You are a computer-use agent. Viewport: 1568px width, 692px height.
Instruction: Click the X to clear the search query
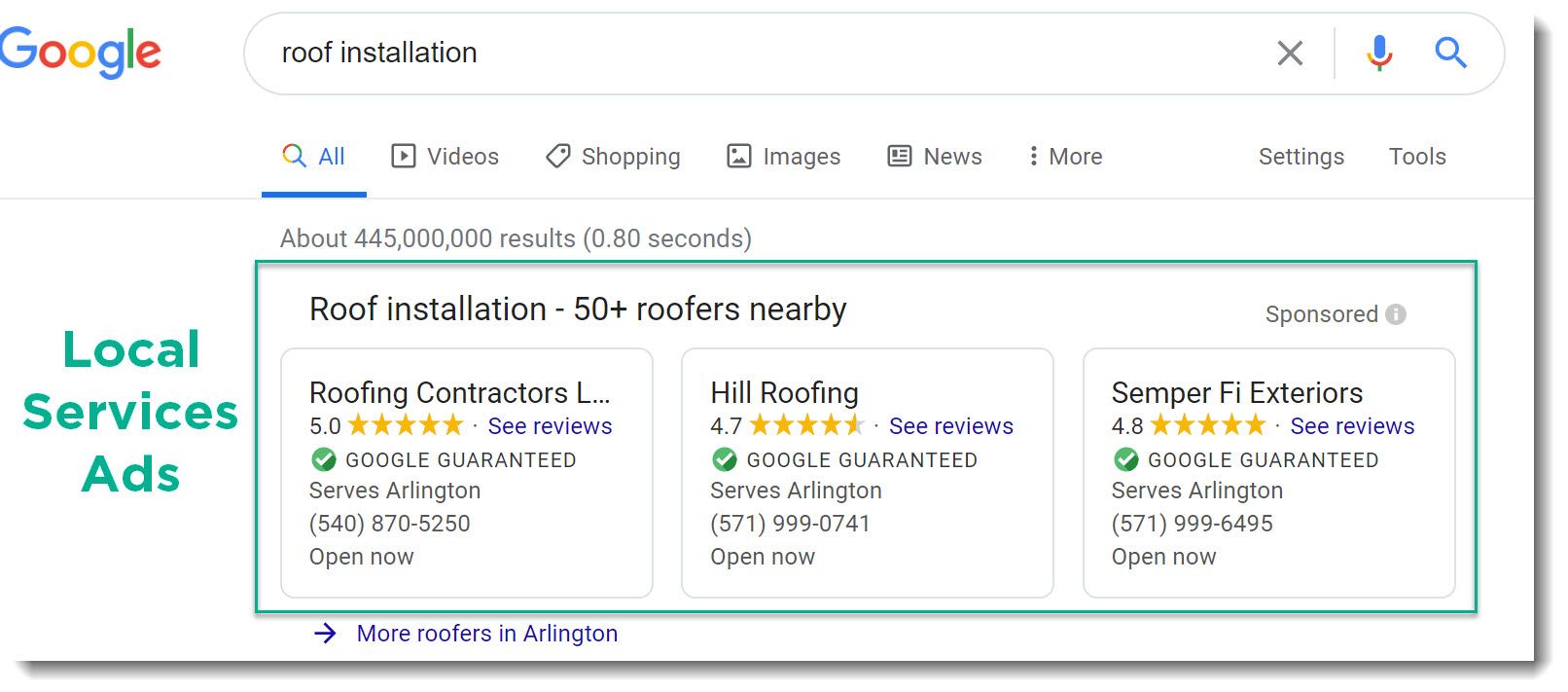click(1290, 54)
